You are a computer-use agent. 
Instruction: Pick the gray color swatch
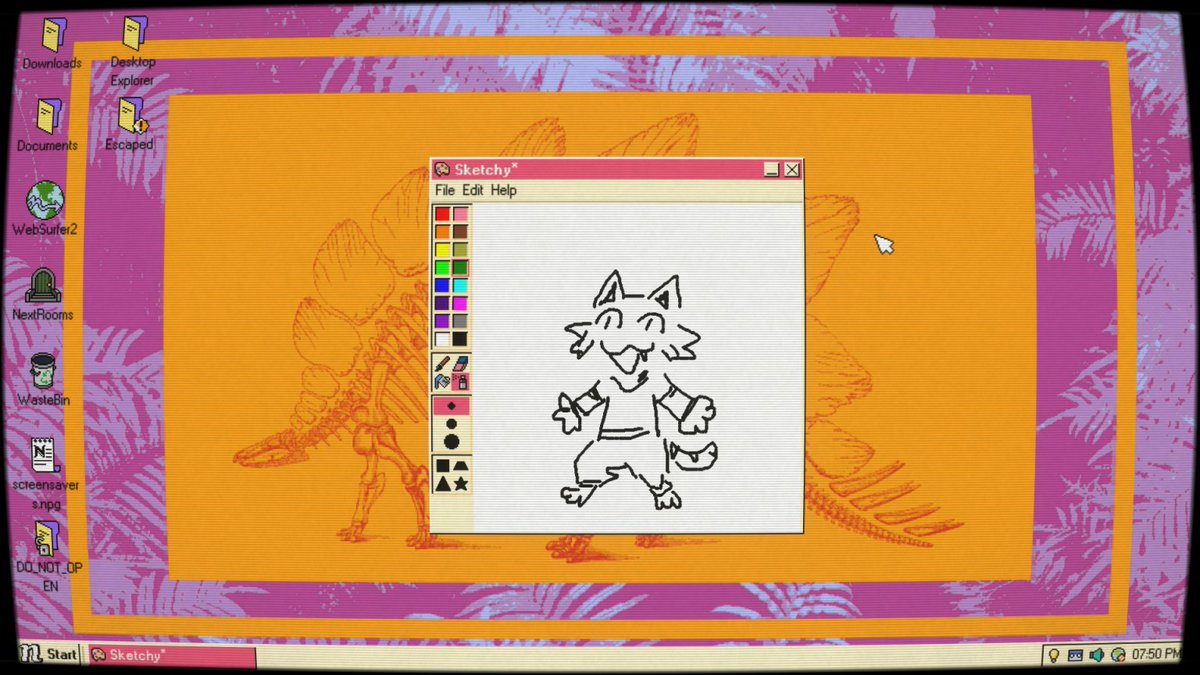[x=460, y=320]
